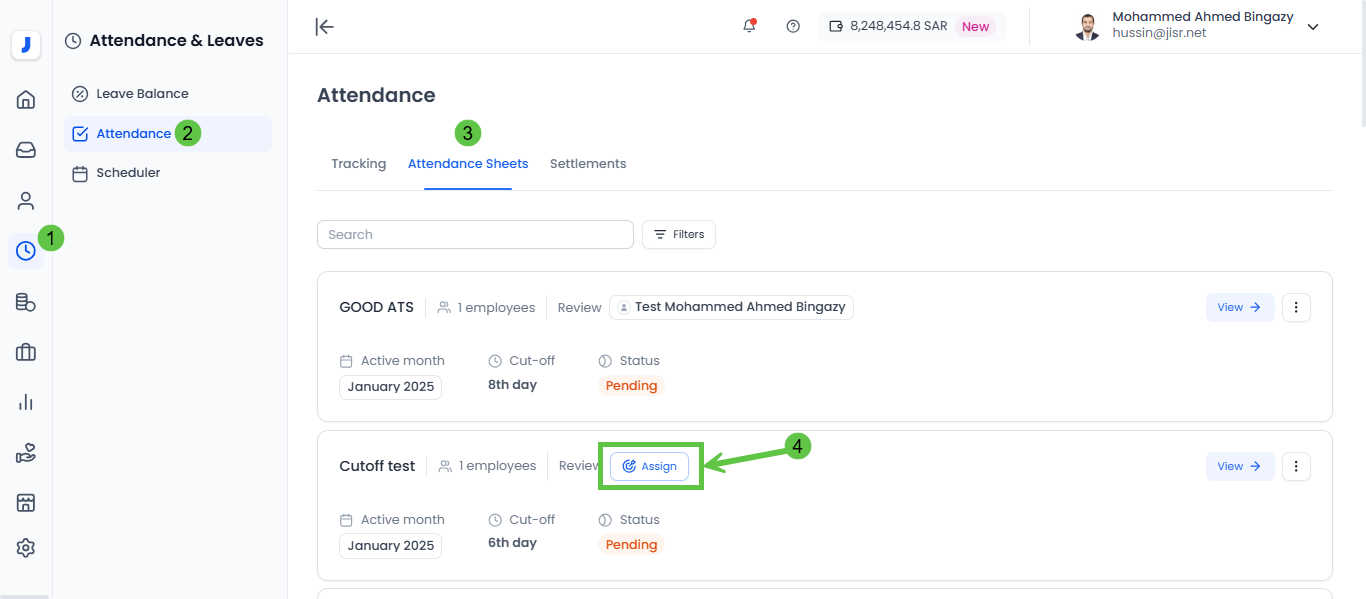
Task: Open the Organization briefcase icon
Action: [25, 352]
